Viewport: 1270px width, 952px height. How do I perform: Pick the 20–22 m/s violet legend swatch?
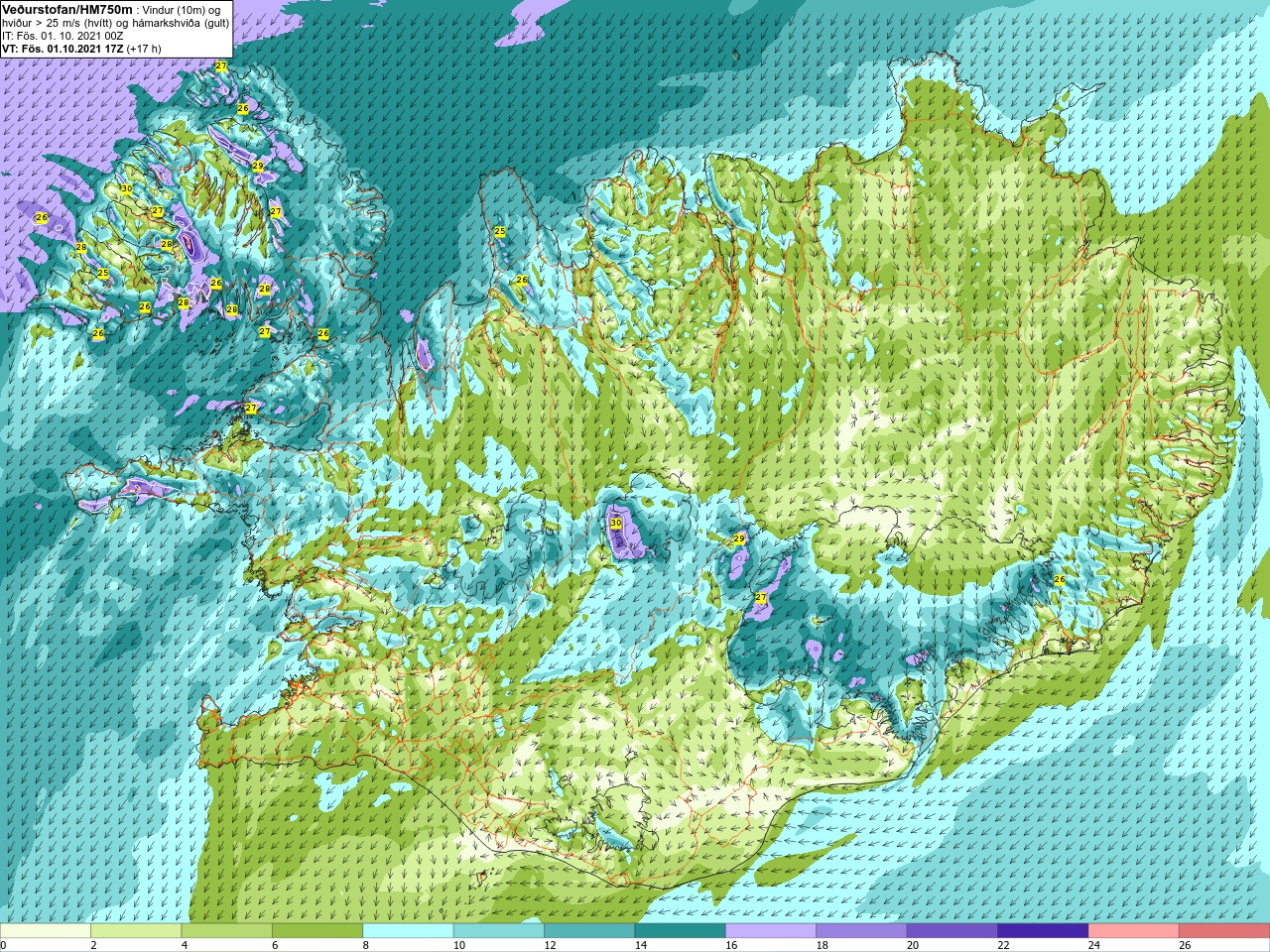tap(952, 931)
